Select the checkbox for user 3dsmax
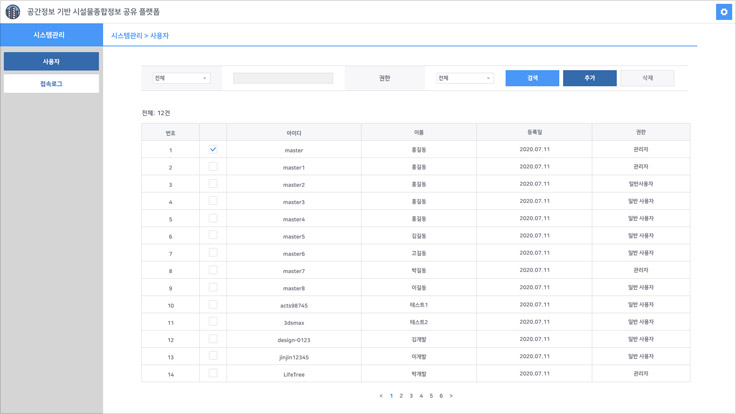 pos(213,322)
